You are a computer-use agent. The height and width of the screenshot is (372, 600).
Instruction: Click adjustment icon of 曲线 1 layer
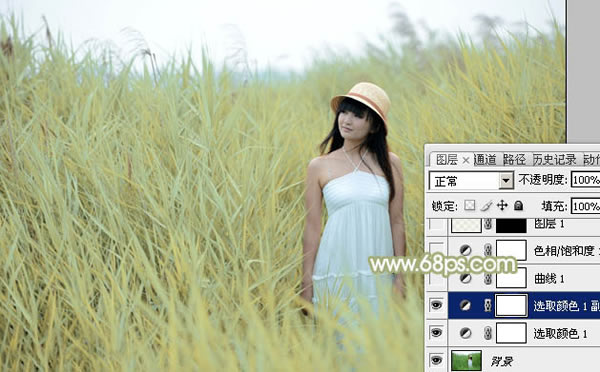point(465,278)
